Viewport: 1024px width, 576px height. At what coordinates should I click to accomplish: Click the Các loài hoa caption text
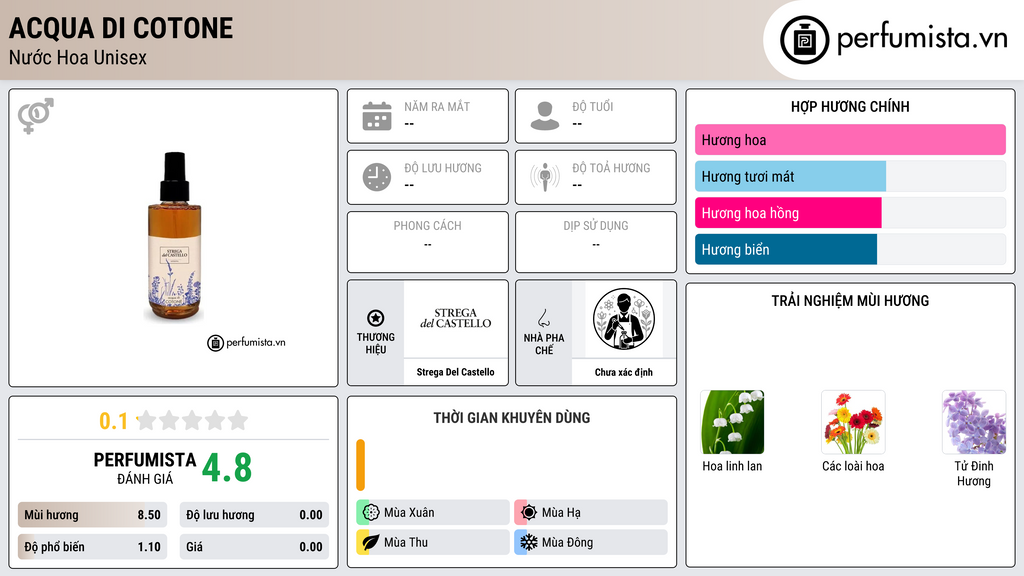853,466
